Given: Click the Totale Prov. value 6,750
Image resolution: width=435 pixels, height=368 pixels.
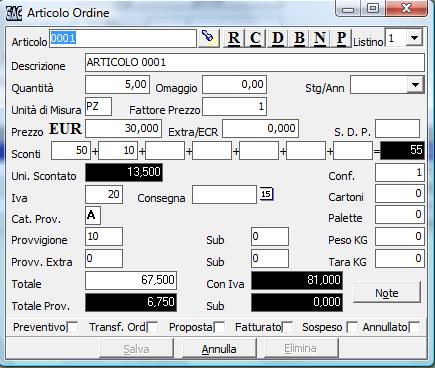Looking at the screenshot, I should tap(131, 302).
